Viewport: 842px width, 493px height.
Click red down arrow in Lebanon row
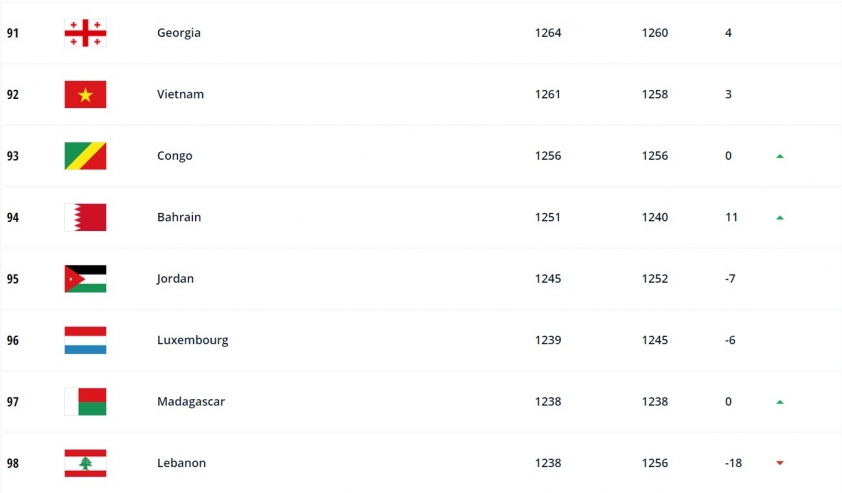tap(780, 463)
